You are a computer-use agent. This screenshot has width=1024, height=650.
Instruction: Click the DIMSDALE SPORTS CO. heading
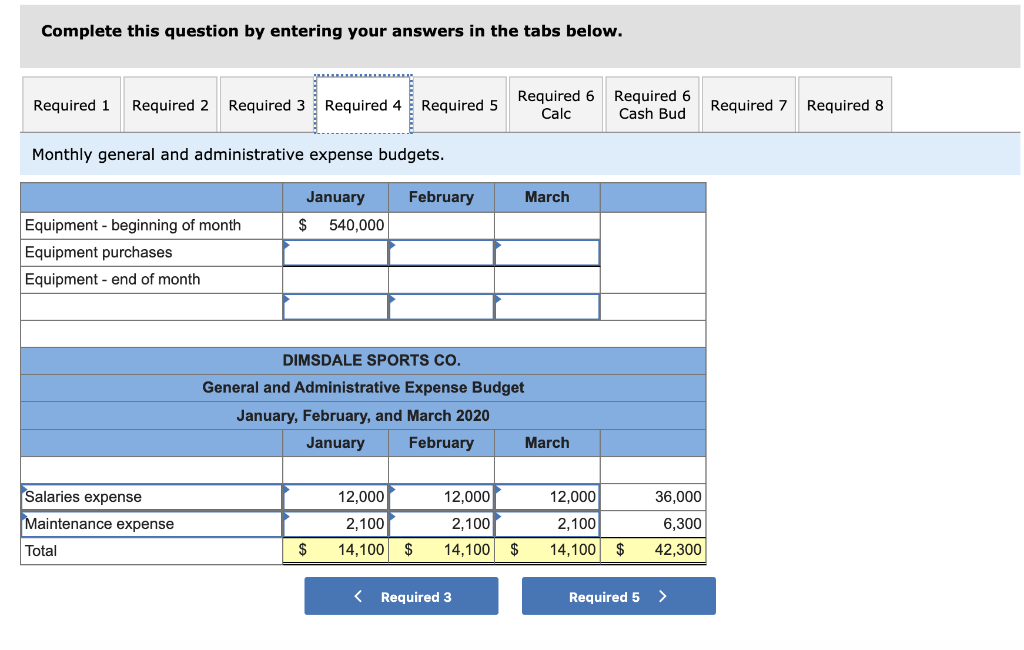[371, 361]
